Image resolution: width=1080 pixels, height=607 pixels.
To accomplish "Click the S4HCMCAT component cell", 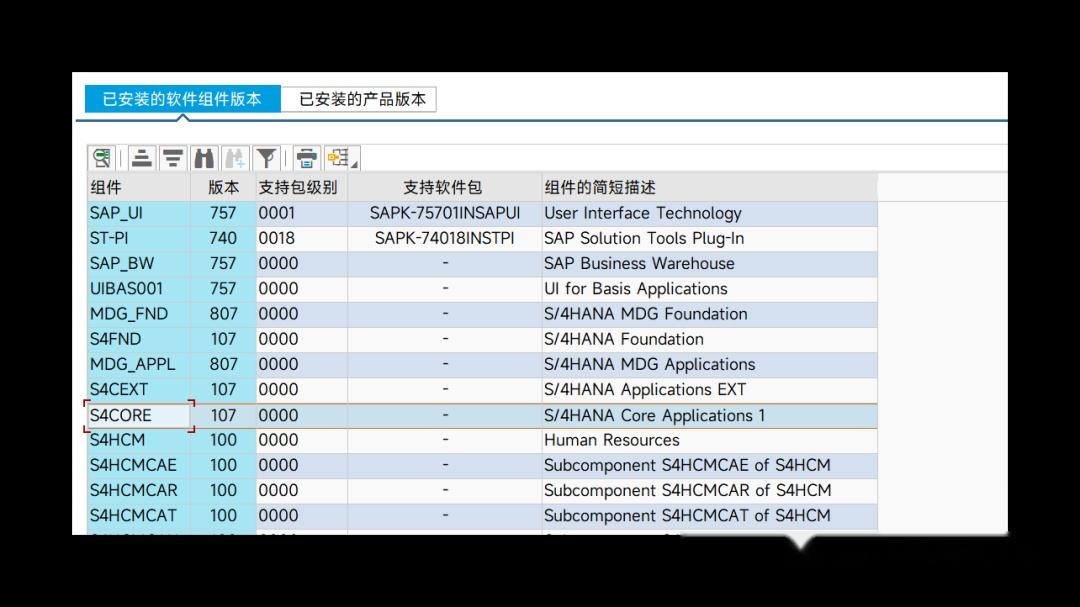I will point(138,515).
